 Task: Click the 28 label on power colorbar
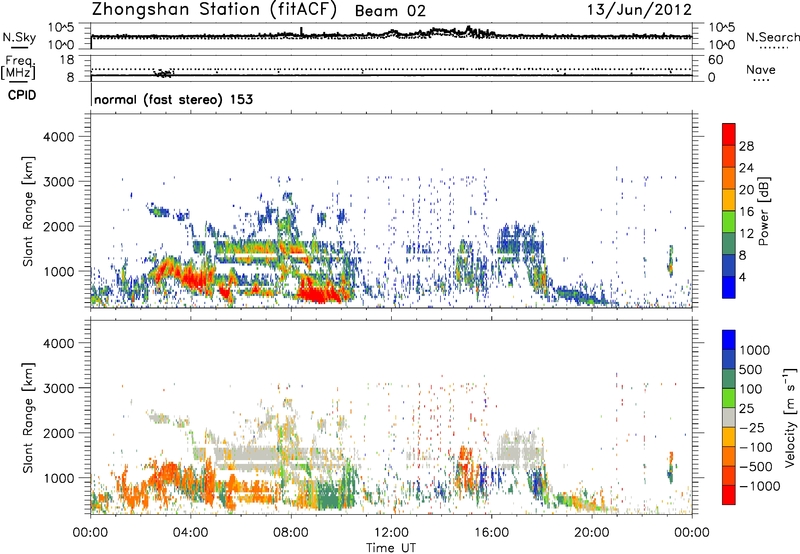(746, 146)
